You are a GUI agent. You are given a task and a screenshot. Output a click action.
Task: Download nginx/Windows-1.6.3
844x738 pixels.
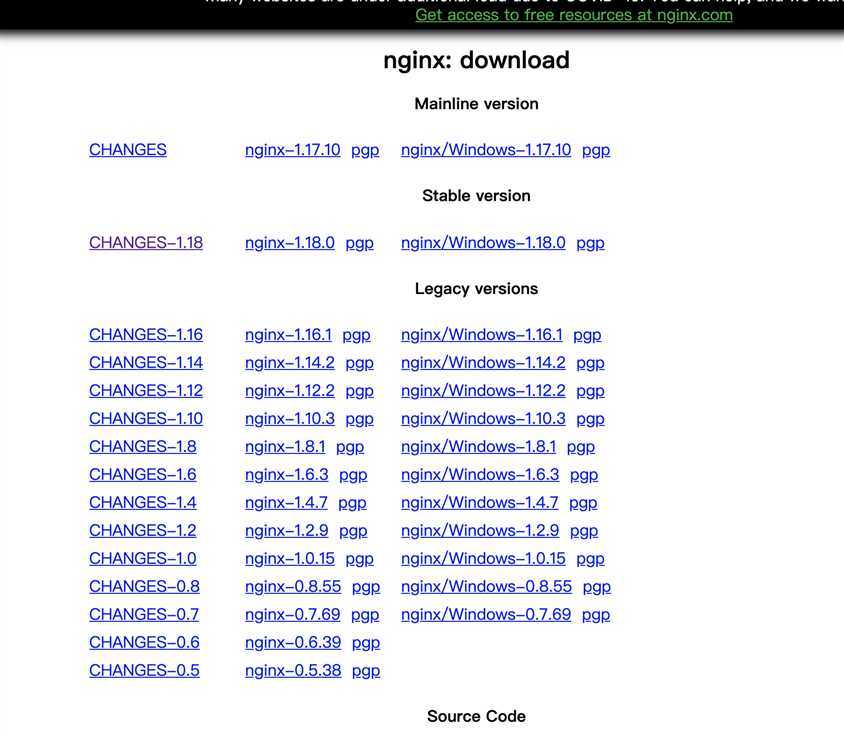480,475
